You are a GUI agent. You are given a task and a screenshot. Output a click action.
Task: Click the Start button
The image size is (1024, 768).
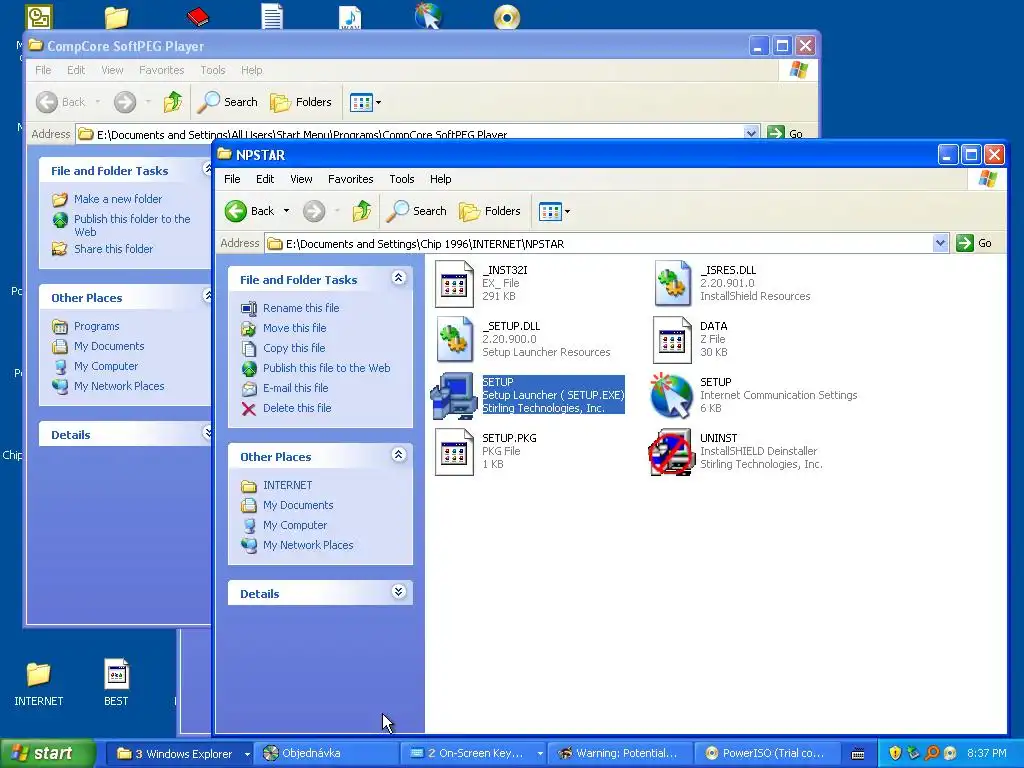coord(48,754)
